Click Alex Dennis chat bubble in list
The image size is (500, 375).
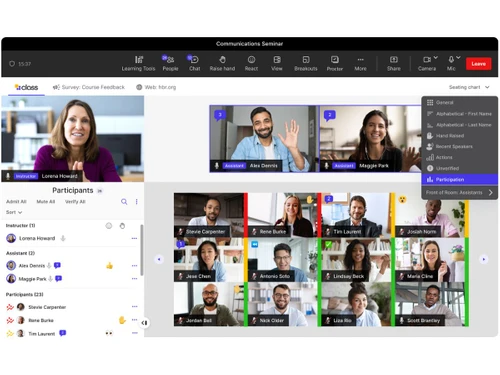click(x=57, y=265)
